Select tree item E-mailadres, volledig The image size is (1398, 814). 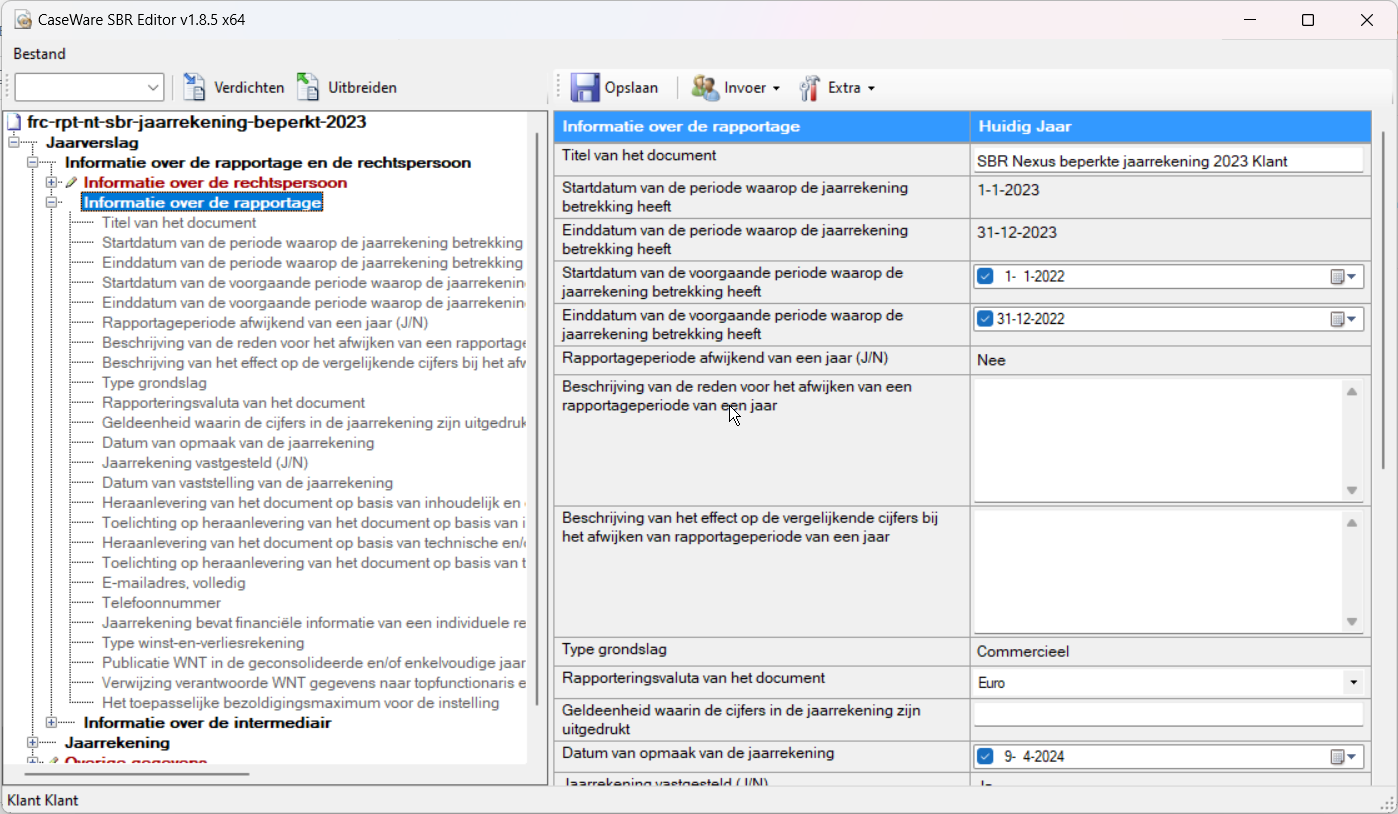(x=173, y=583)
